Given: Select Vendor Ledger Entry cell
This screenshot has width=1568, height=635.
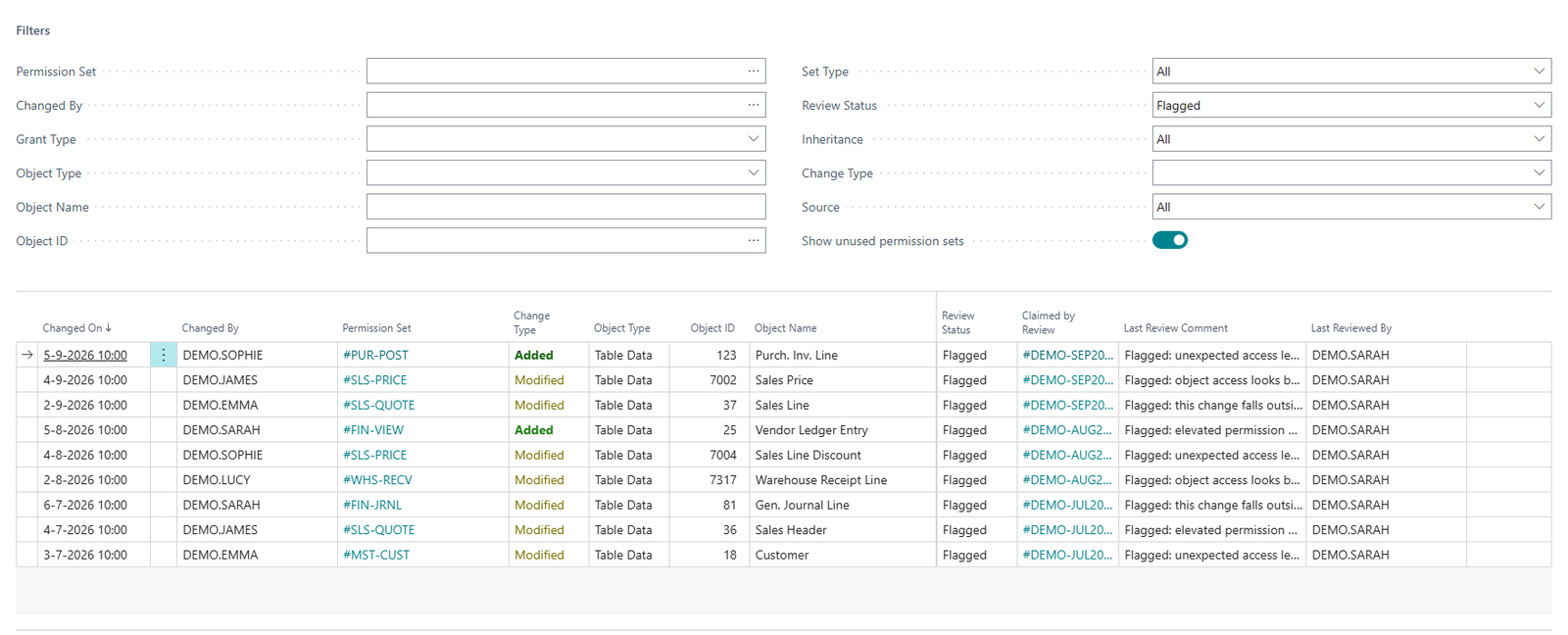Looking at the screenshot, I should [843, 430].
